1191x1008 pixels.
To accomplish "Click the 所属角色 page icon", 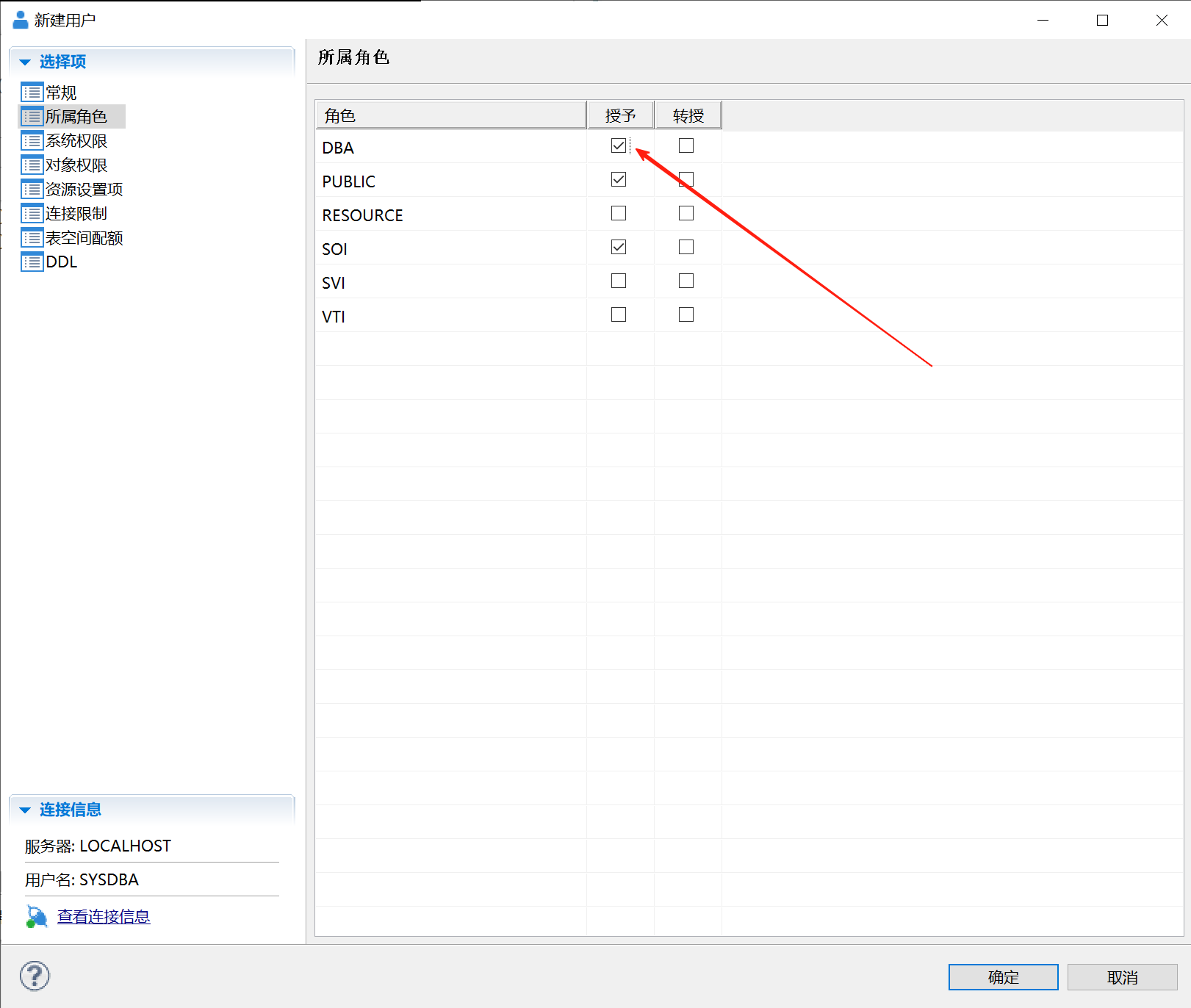I will click(x=32, y=117).
